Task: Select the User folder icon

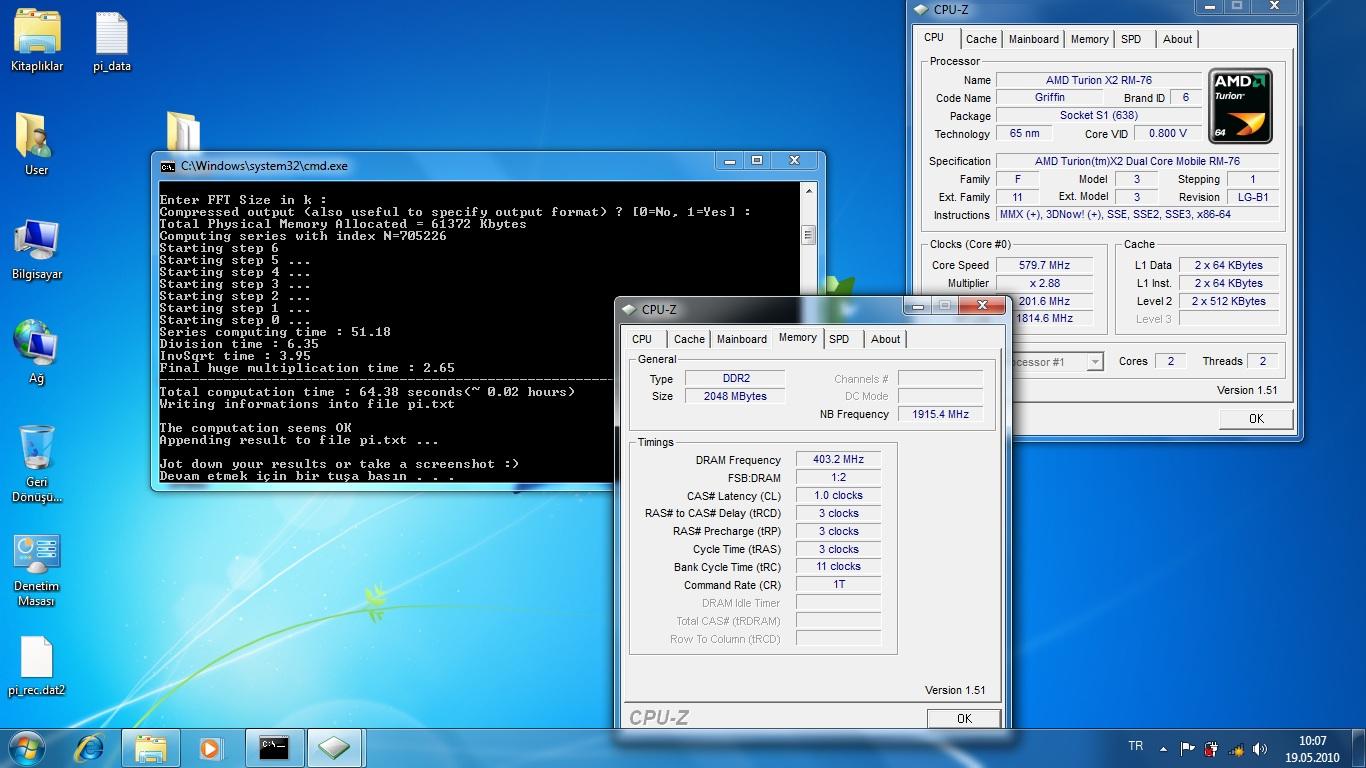Action: 36,145
